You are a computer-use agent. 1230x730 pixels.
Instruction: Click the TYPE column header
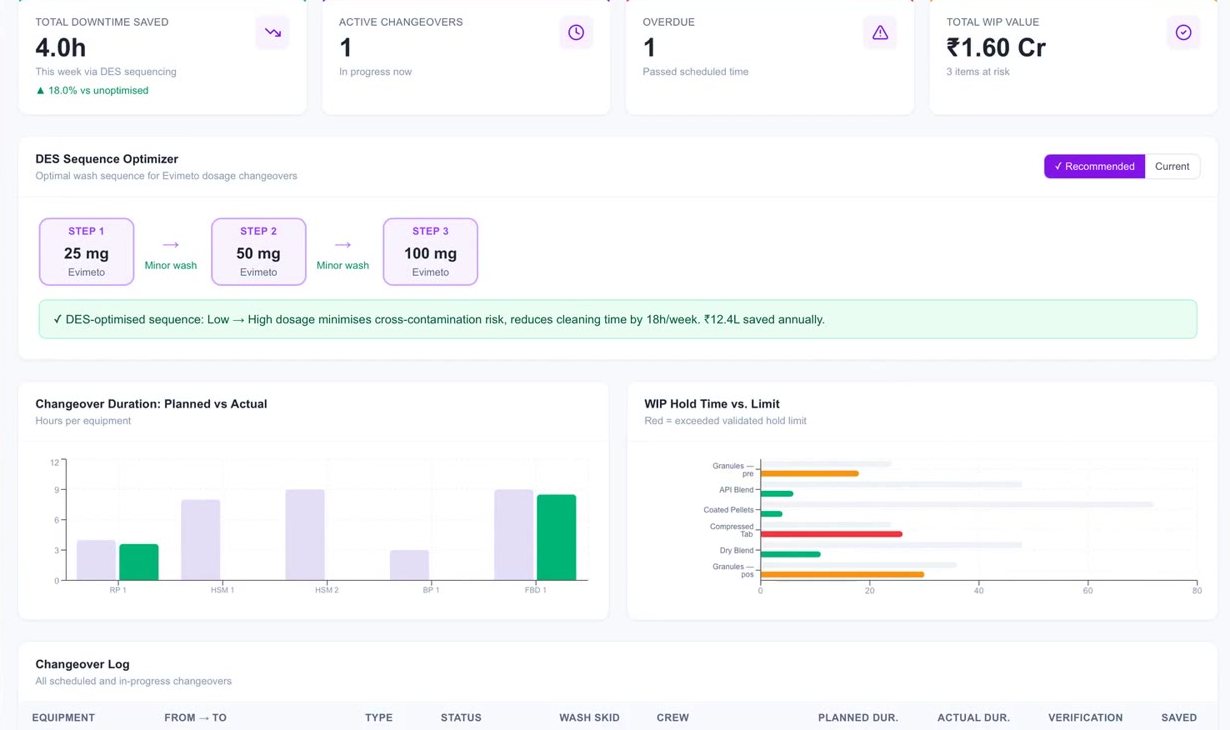(379, 717)
